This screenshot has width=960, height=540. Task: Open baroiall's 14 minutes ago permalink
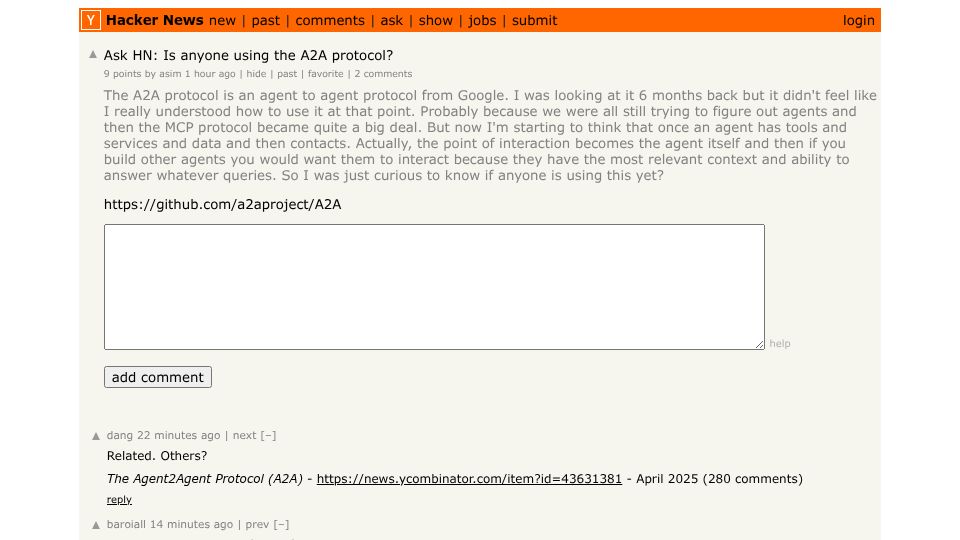[191, 524]
